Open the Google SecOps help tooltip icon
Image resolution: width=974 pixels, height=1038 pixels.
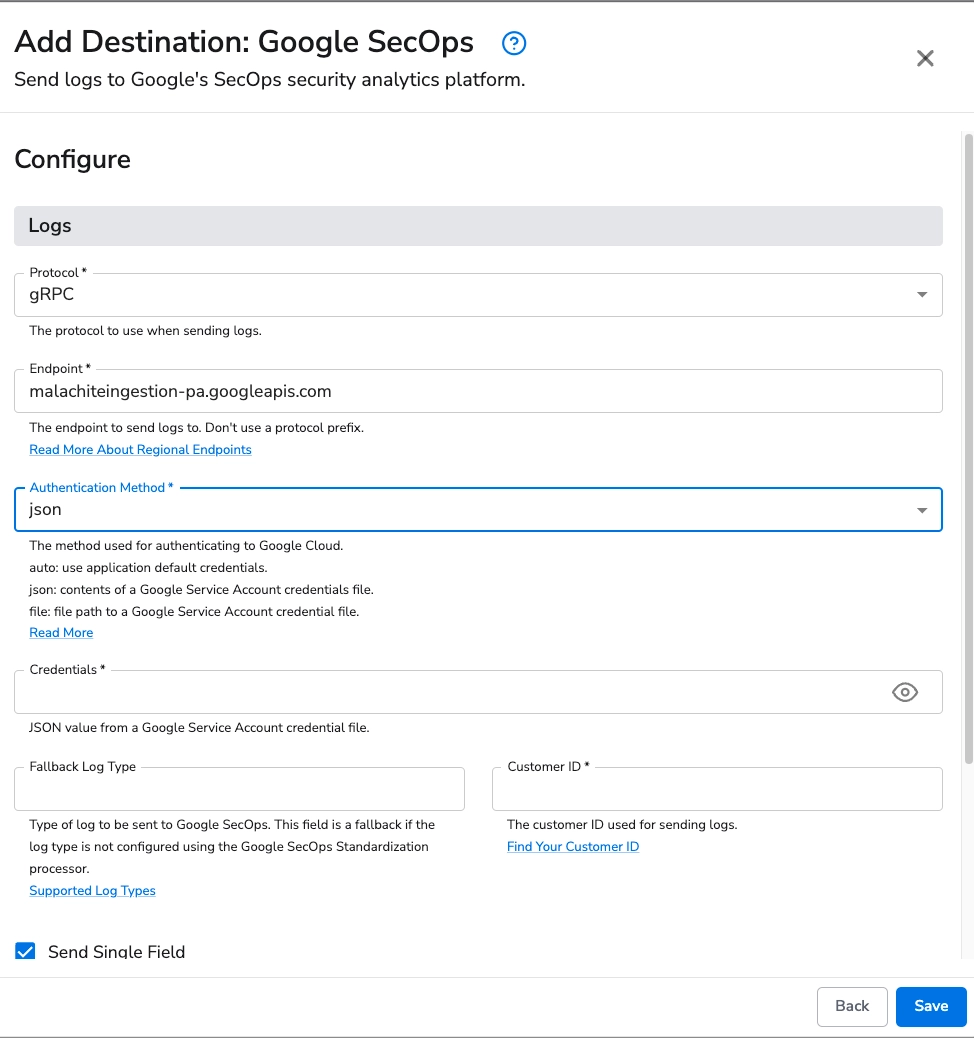point(513,43)
